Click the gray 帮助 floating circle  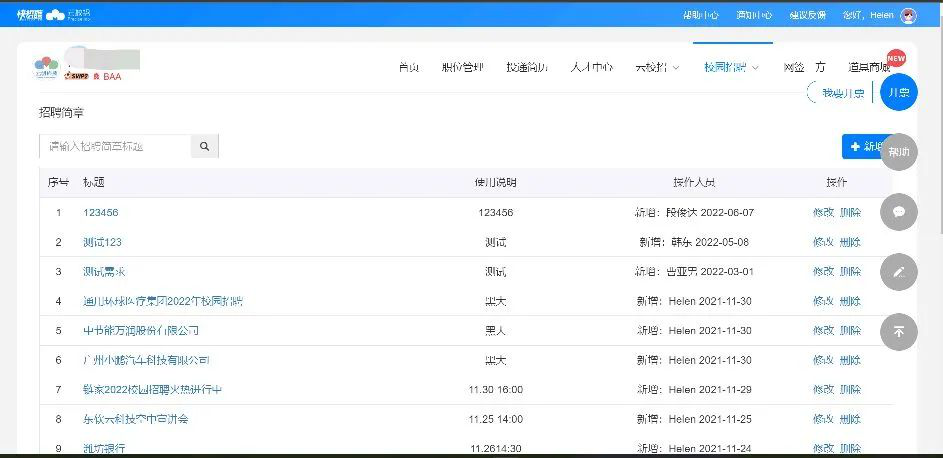pyautogui.click(x=898, y=152)
